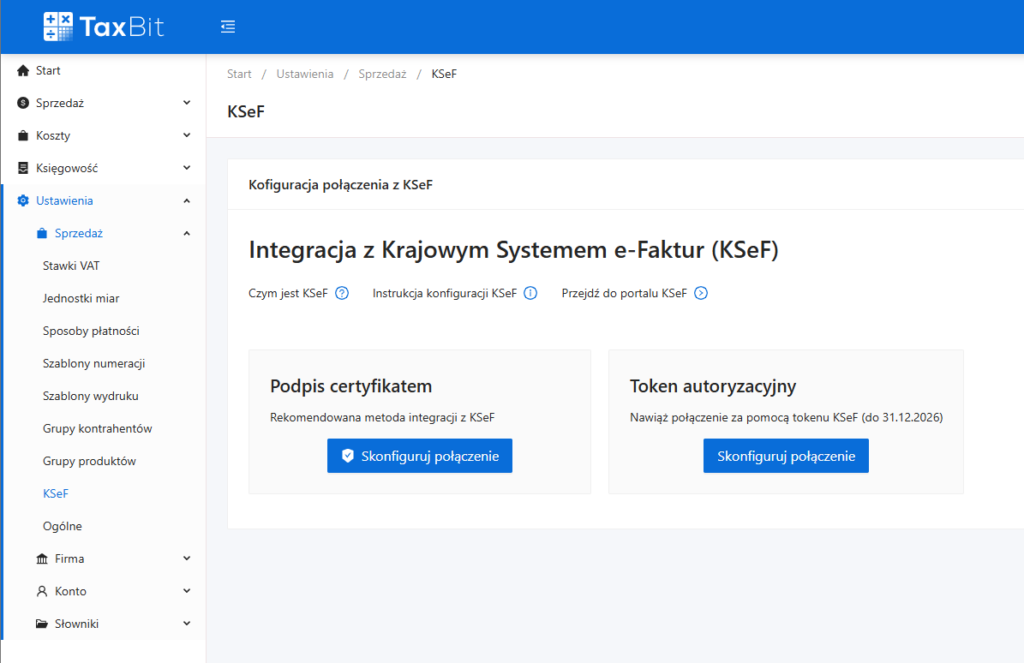The image size is (1024, 663).
Task: Configure connection under Token autoryzacyjny
Action: pos(785,455)
